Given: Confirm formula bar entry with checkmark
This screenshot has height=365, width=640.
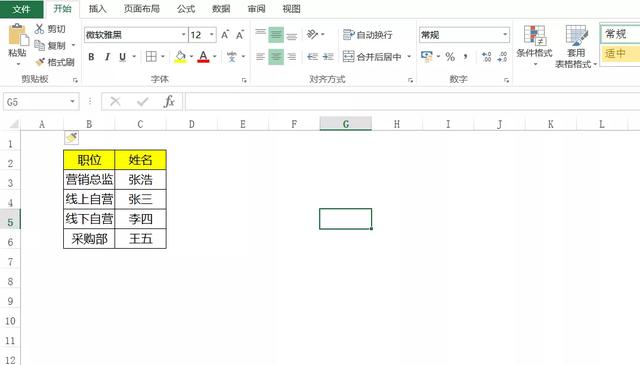Looking at the screenshot, I should pyautogui.click(x=142, y=101).
